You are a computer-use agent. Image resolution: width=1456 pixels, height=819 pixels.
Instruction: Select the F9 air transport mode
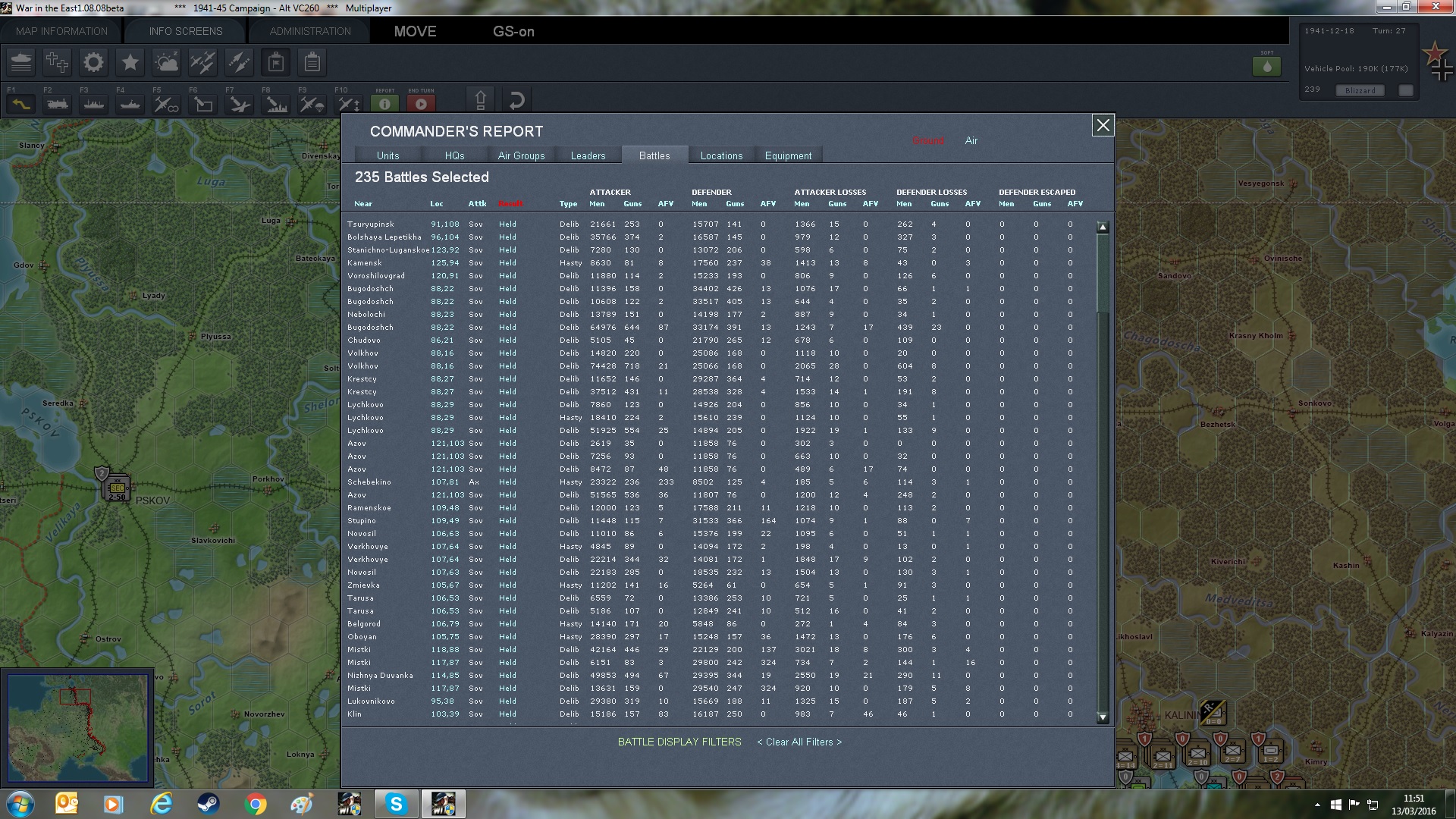pyautogui.click(x=312, y=104)
